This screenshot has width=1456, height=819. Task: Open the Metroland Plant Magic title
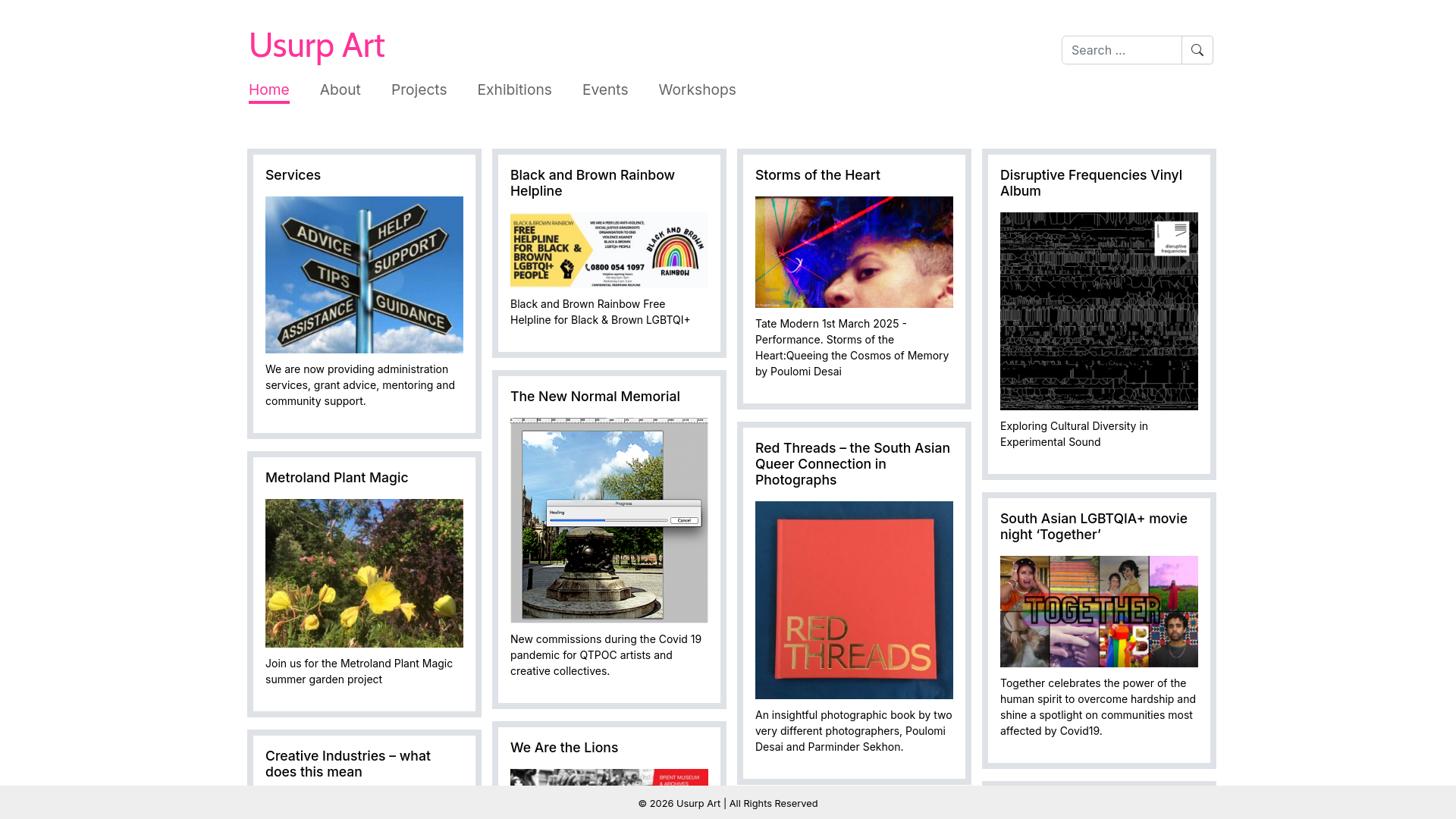[337, 478]
